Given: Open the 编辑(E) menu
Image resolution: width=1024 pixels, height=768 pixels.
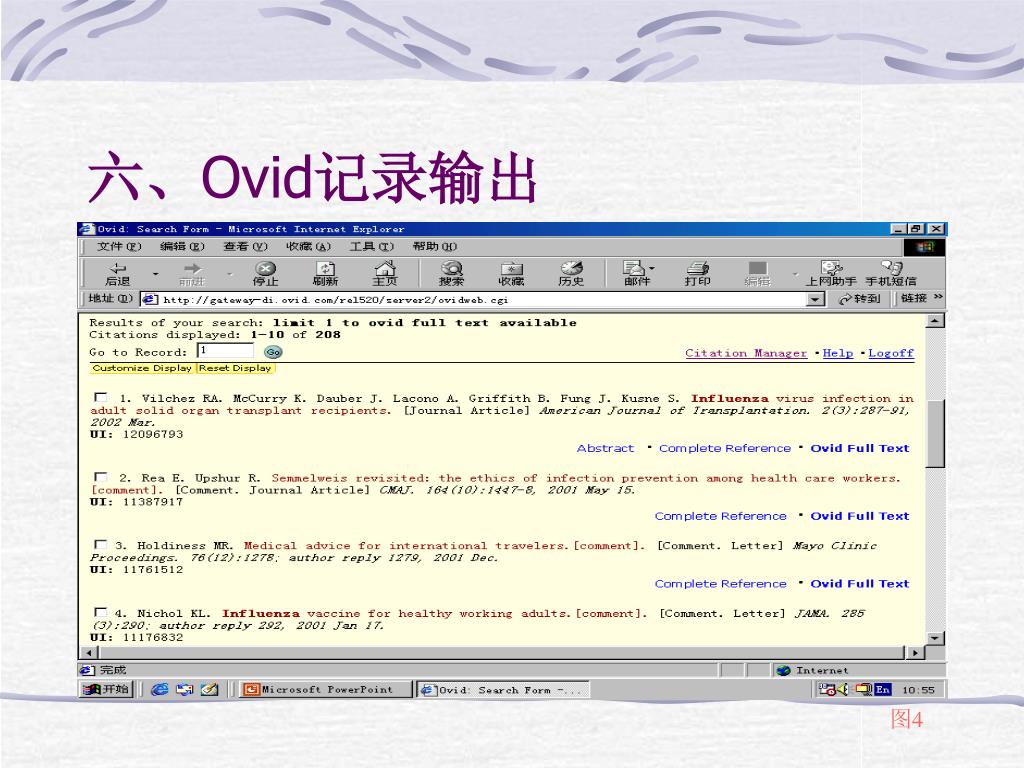Looking at the screenshot, I should [x=182, y=247].
